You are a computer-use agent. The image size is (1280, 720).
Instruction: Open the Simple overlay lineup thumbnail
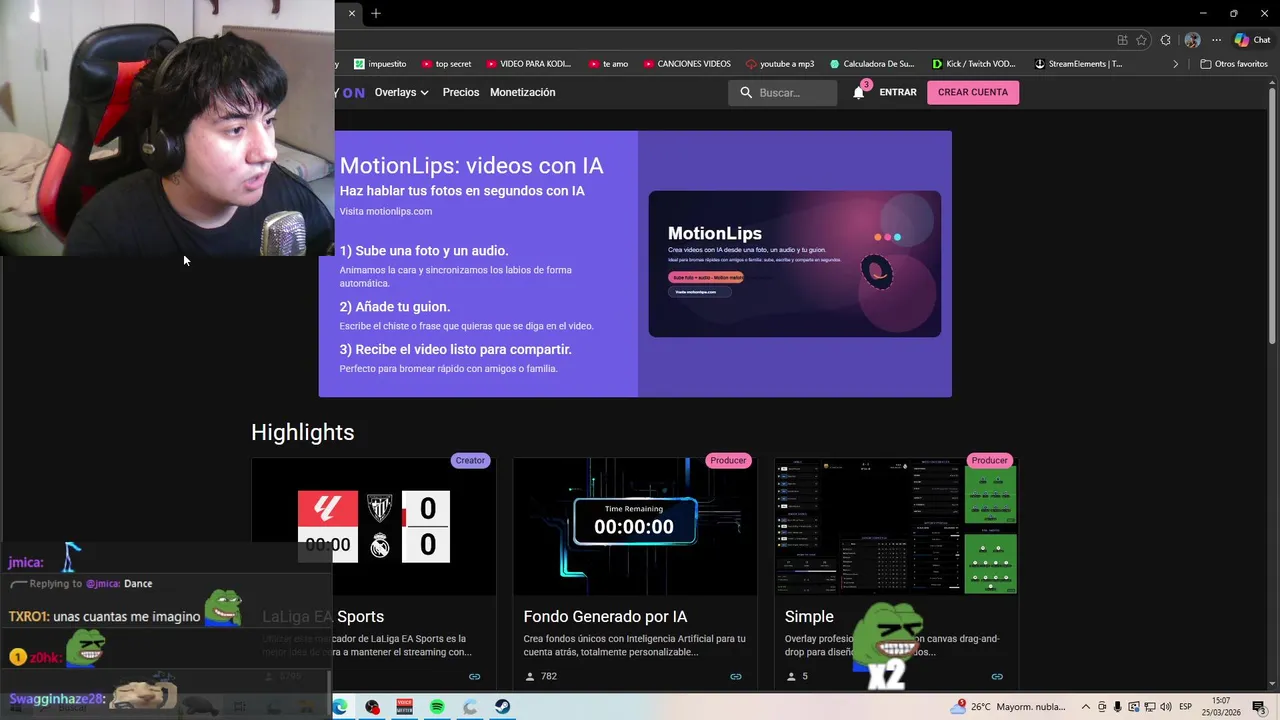click(896, 527)
